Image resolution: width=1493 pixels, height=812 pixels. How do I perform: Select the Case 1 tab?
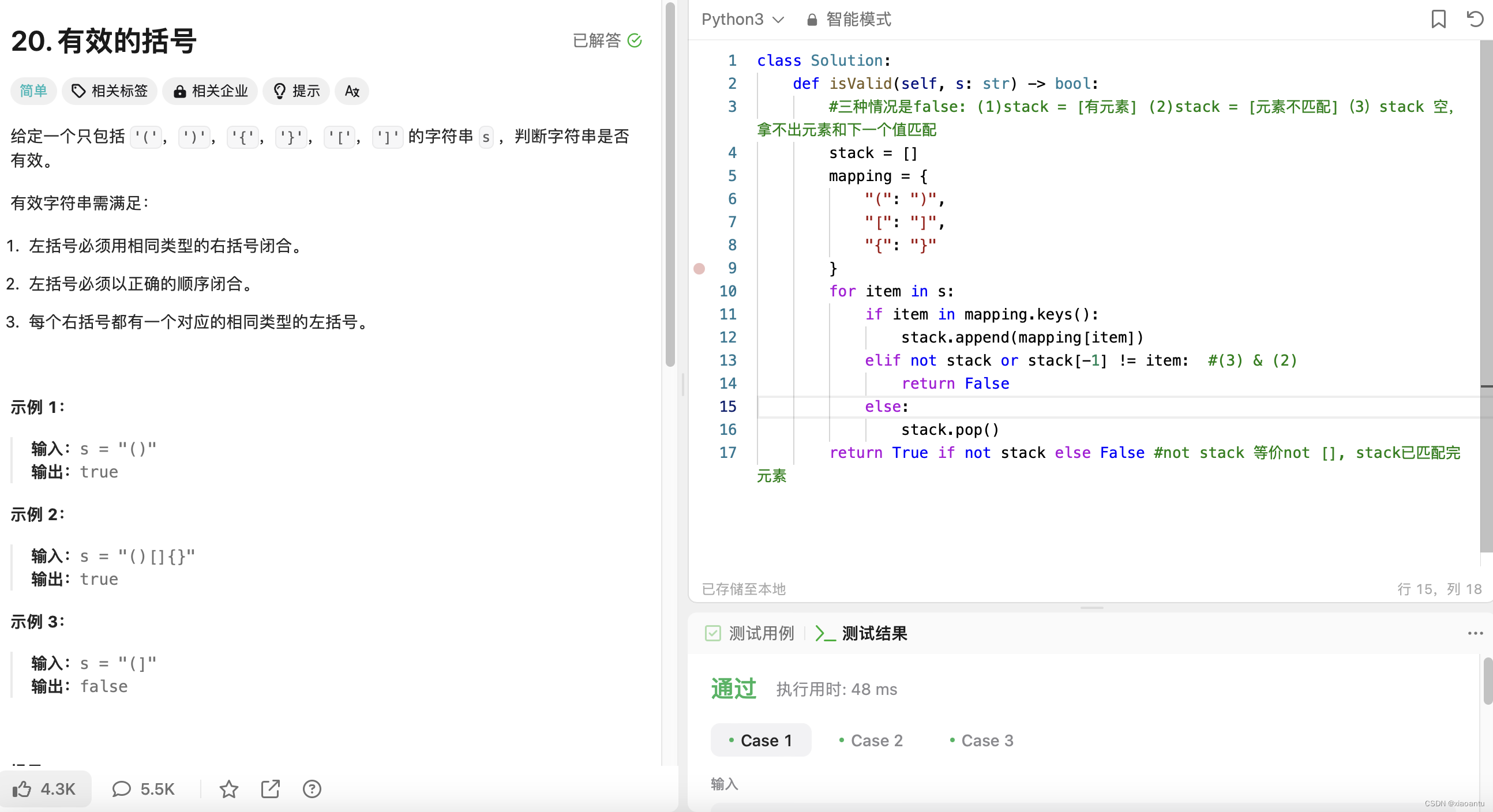[760, 740]
